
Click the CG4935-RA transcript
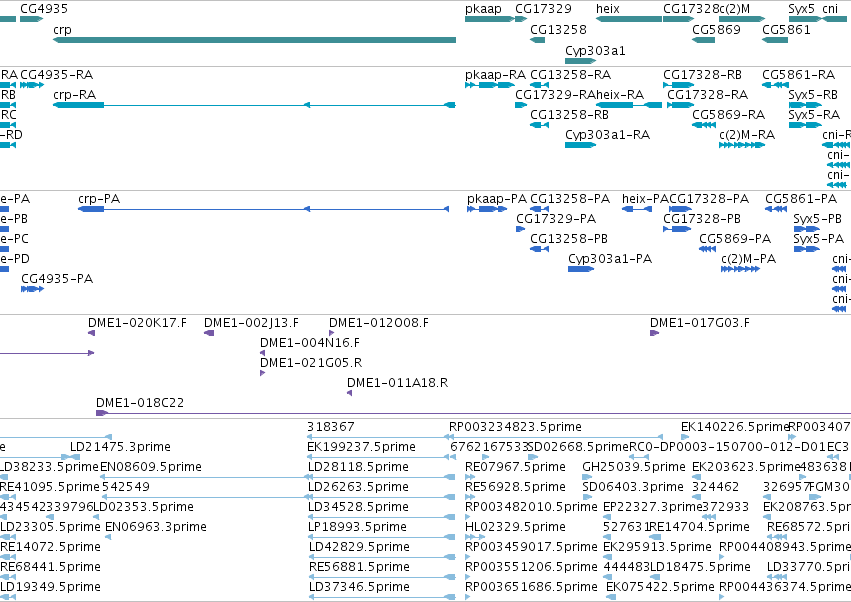(32, 85)
